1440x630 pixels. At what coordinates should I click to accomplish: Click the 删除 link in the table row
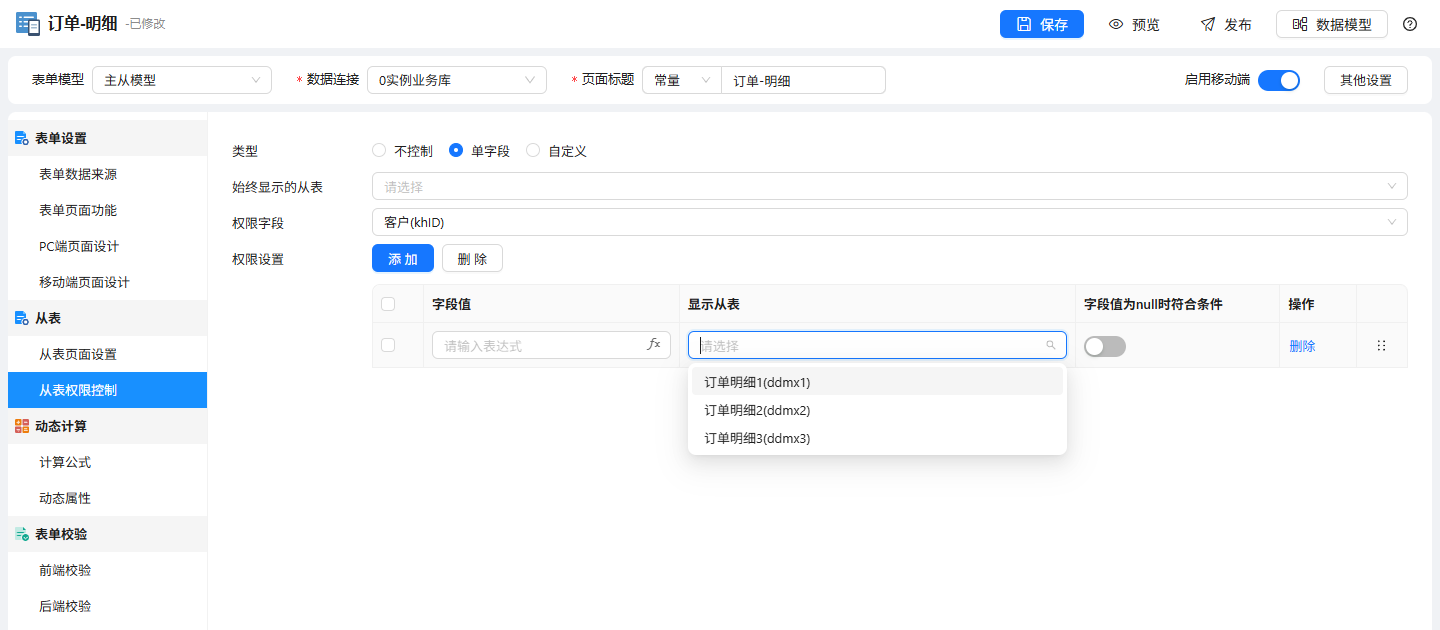click(1302, 346)
